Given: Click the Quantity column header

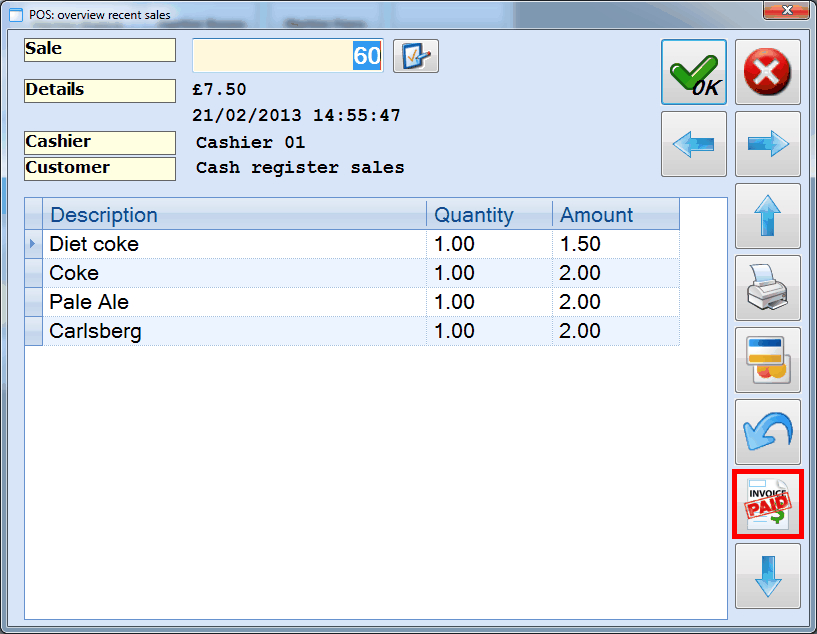Looking at the screenshot, I should coord(488,215).
